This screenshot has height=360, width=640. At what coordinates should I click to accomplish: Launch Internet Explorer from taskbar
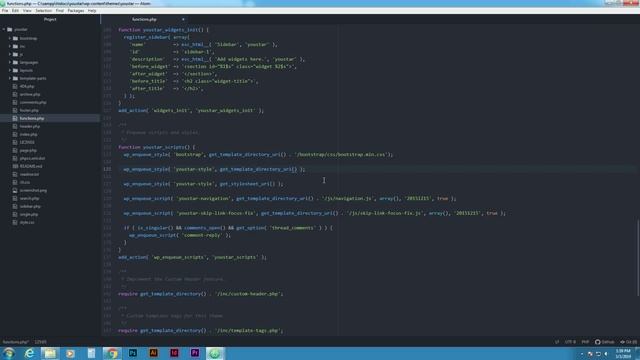(x=29, y=353)
